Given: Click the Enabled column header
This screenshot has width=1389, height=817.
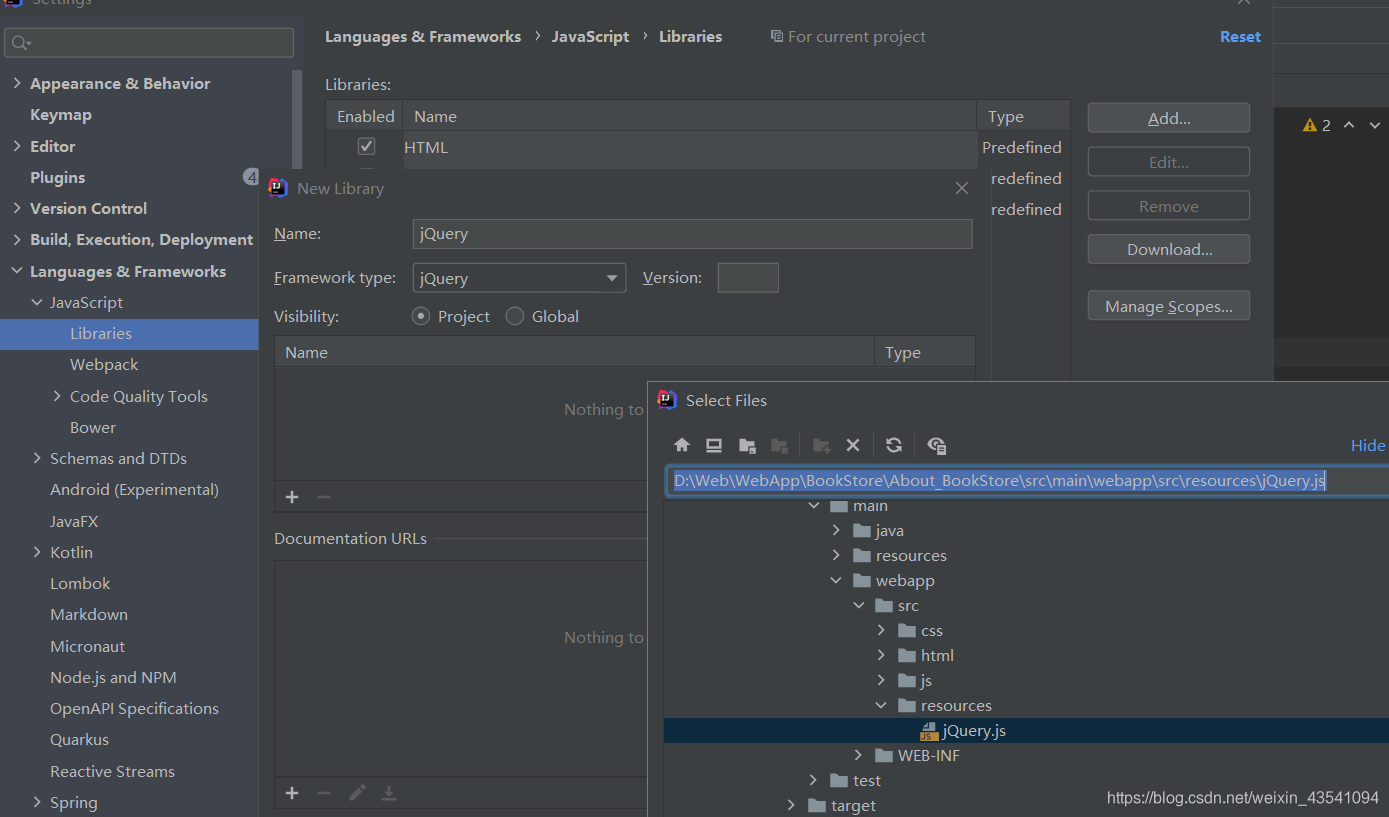Looking at the screenshot, I should pyautogui.click(x=365, y=116).
